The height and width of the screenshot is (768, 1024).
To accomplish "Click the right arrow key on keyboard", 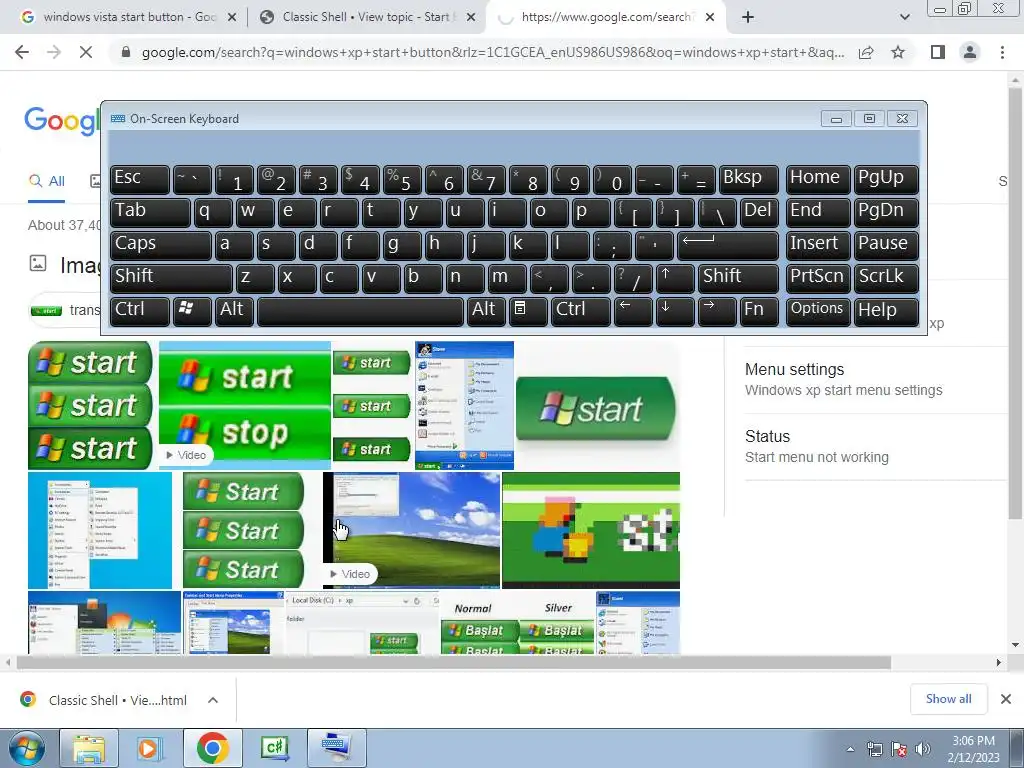I will [716, 310].
